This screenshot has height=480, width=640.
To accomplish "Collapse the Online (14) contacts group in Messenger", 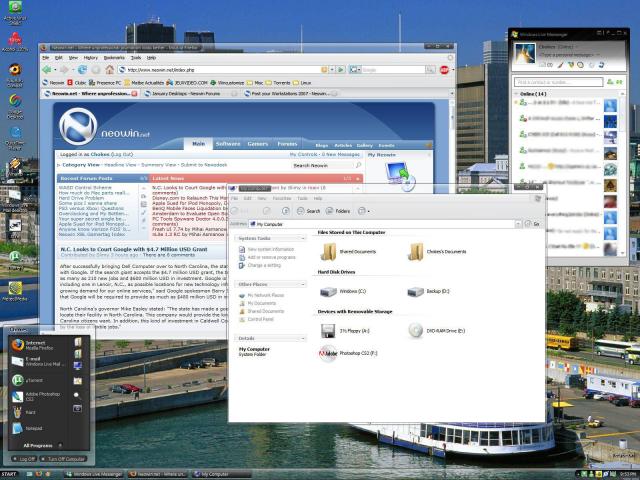I will point(516,94).
